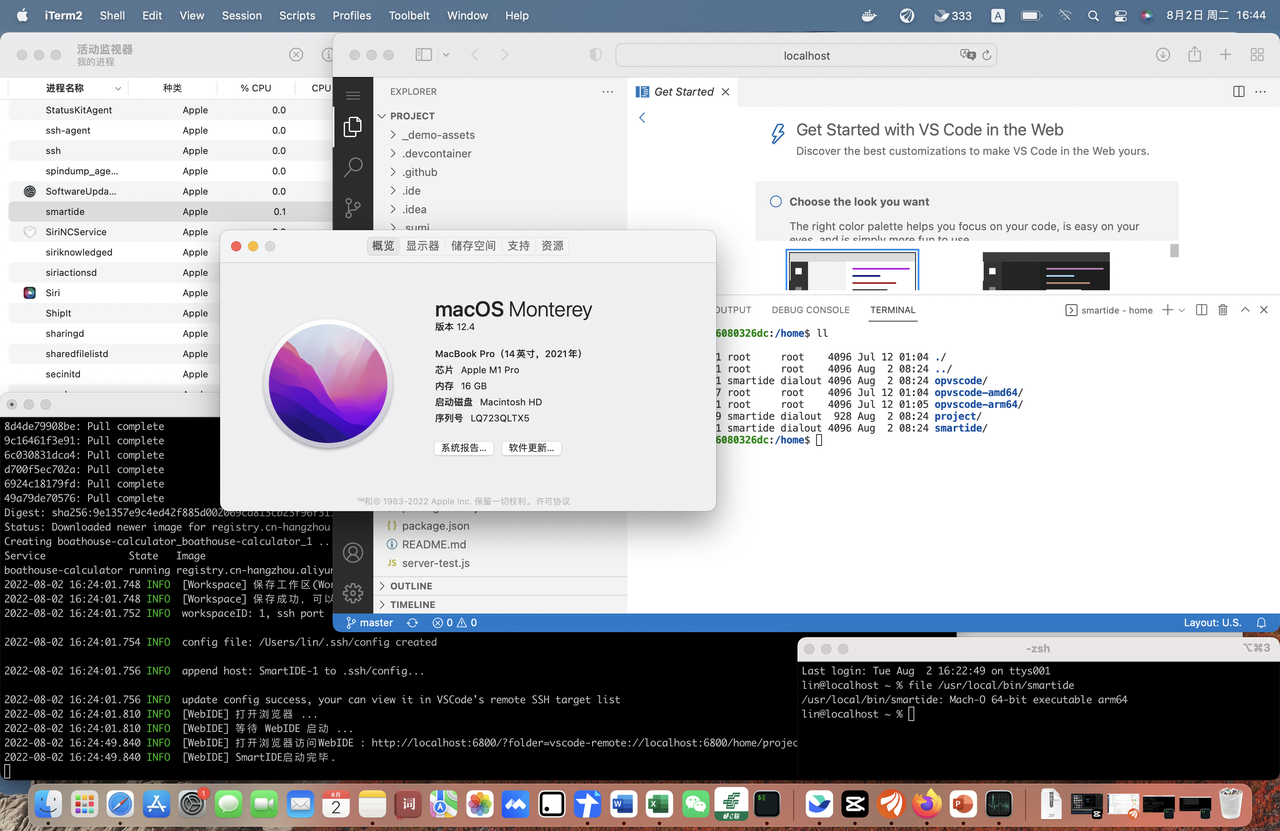Select the smartide process row
This screenshot has height=831, width=1280.
tap(170, 211)
